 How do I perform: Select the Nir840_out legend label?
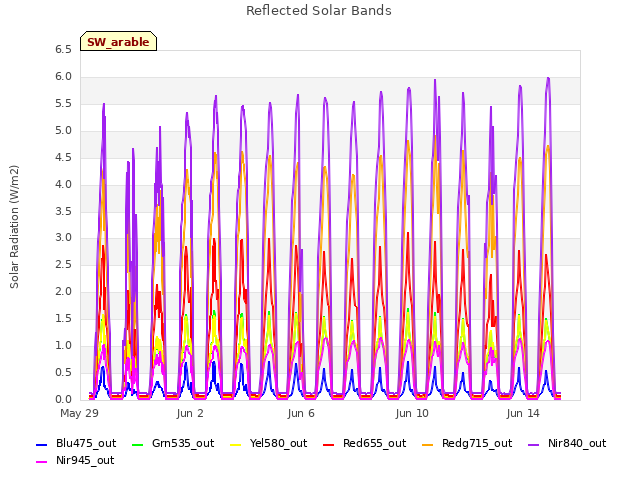coord(577,443)
